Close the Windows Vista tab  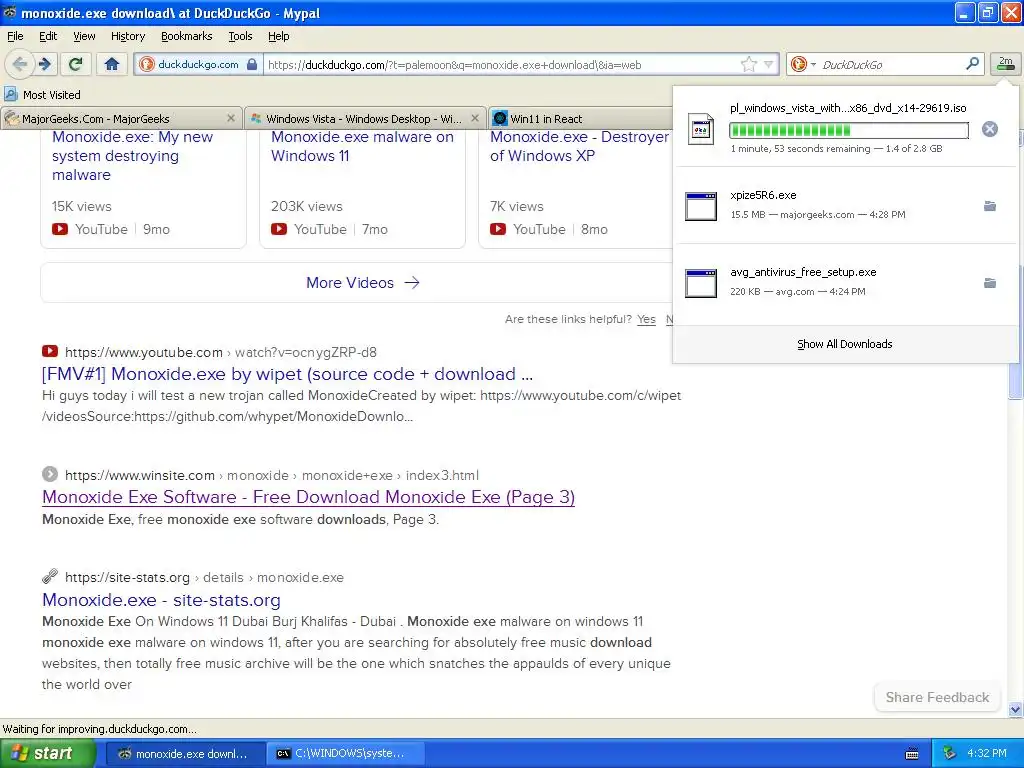[475, 118]
